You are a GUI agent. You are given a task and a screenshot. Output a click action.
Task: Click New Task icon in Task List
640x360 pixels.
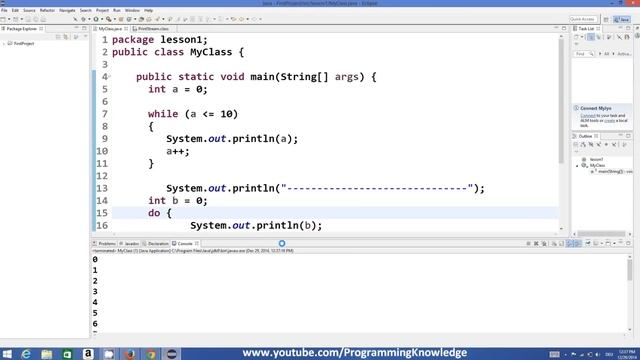[x=576, y=37]
